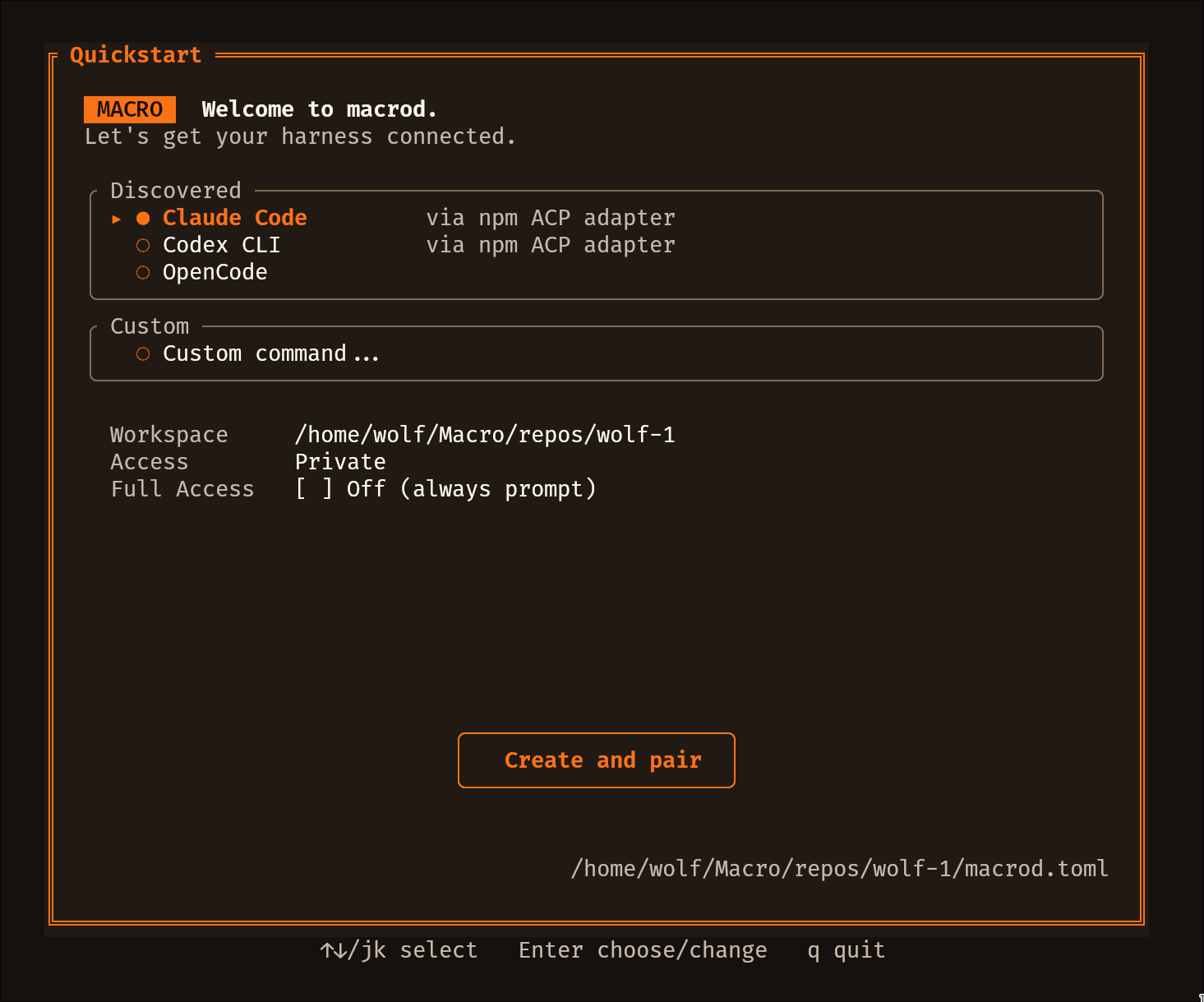Click the Access field label
The width and height of the screenshot is (1204, 1002).
[150, 462]
